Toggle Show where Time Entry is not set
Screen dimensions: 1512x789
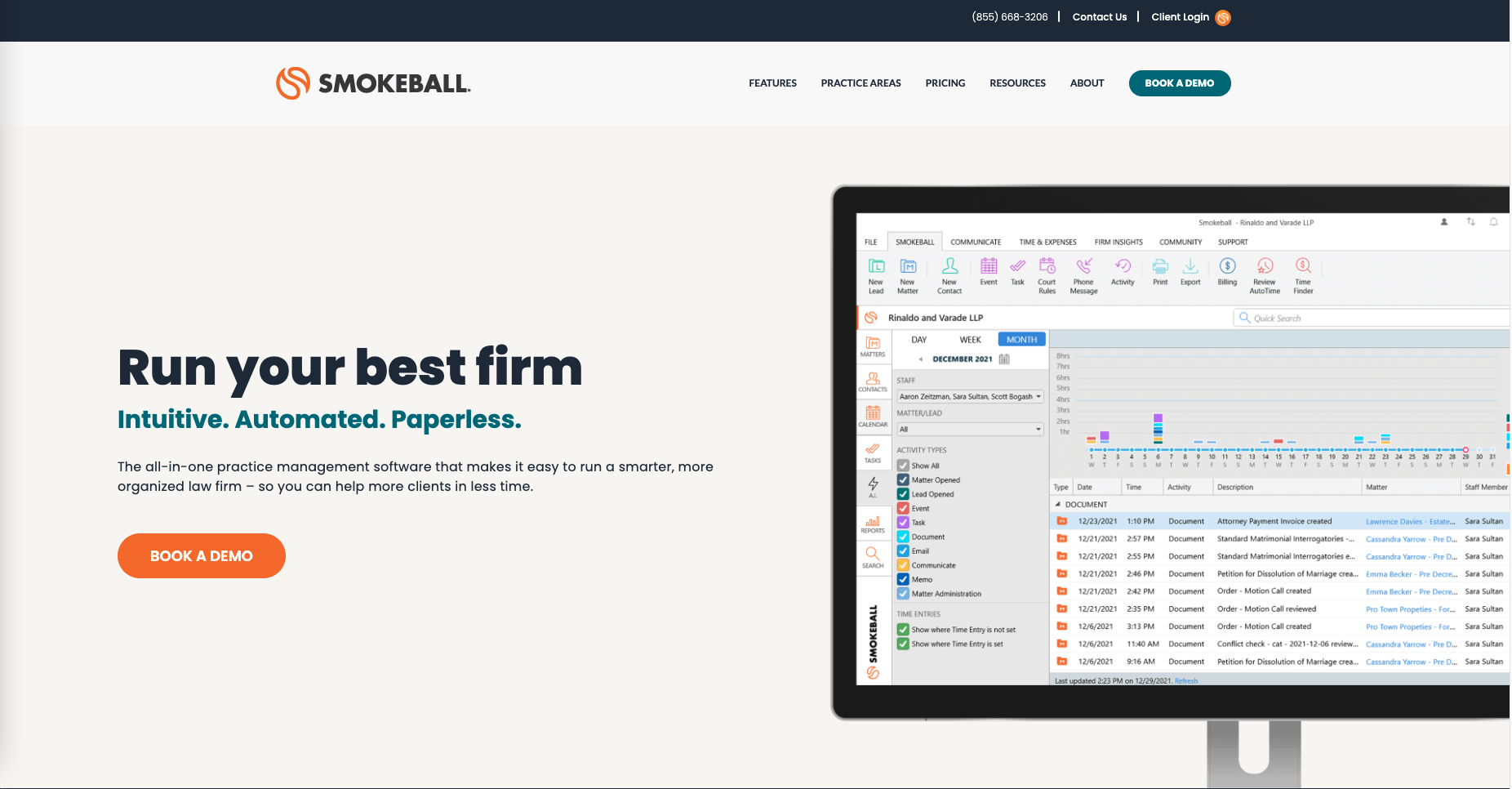[903, 630]
